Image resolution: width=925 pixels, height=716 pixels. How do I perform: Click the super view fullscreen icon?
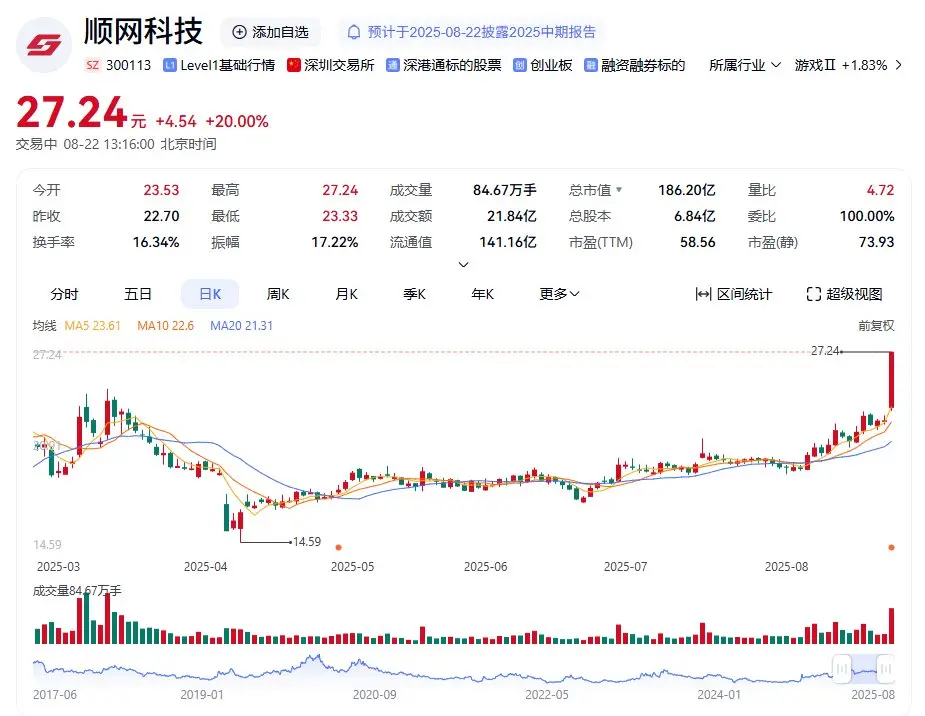click(814, 294)
